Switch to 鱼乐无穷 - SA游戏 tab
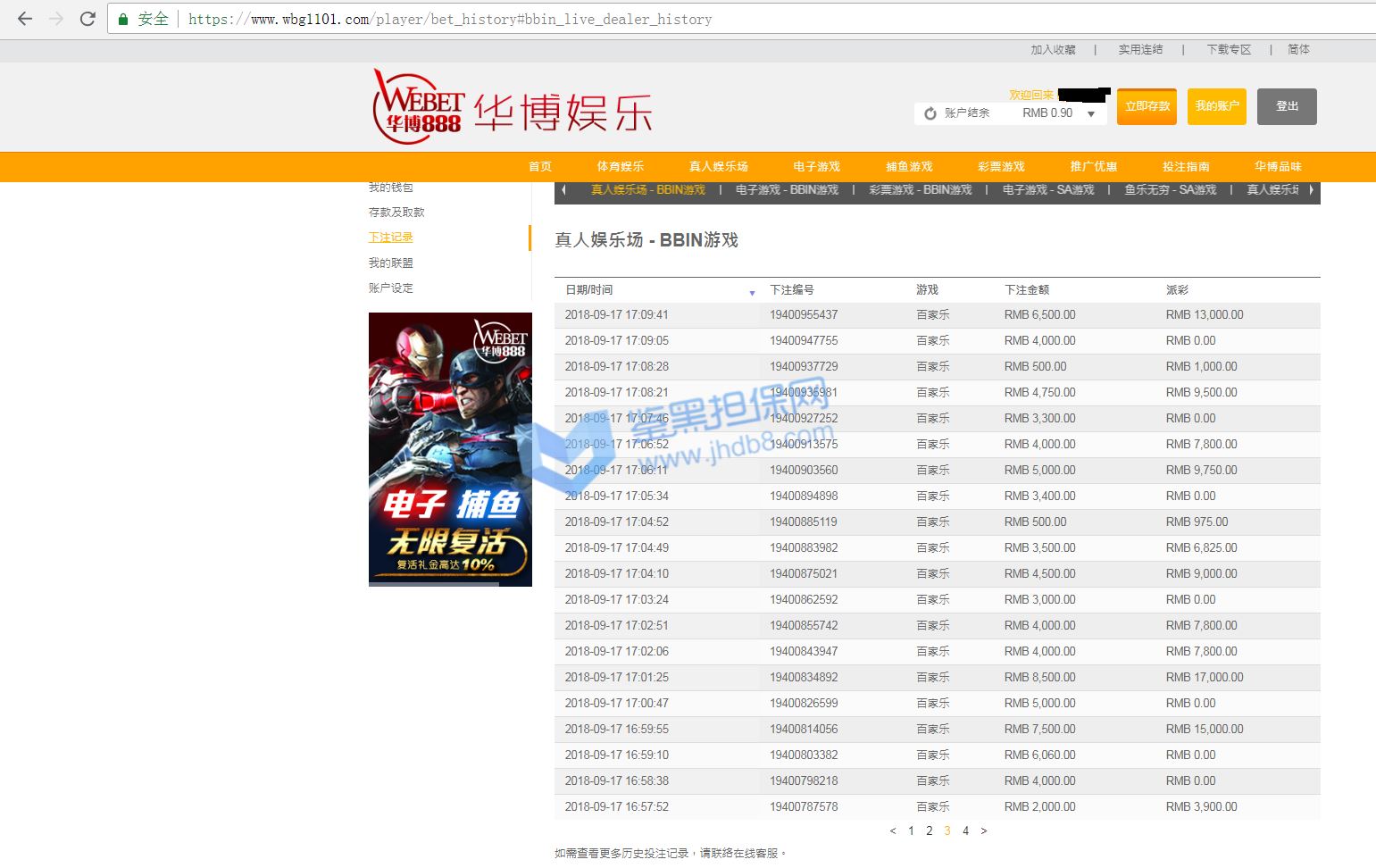The image size is (1376, 868). coord(1171,190)
